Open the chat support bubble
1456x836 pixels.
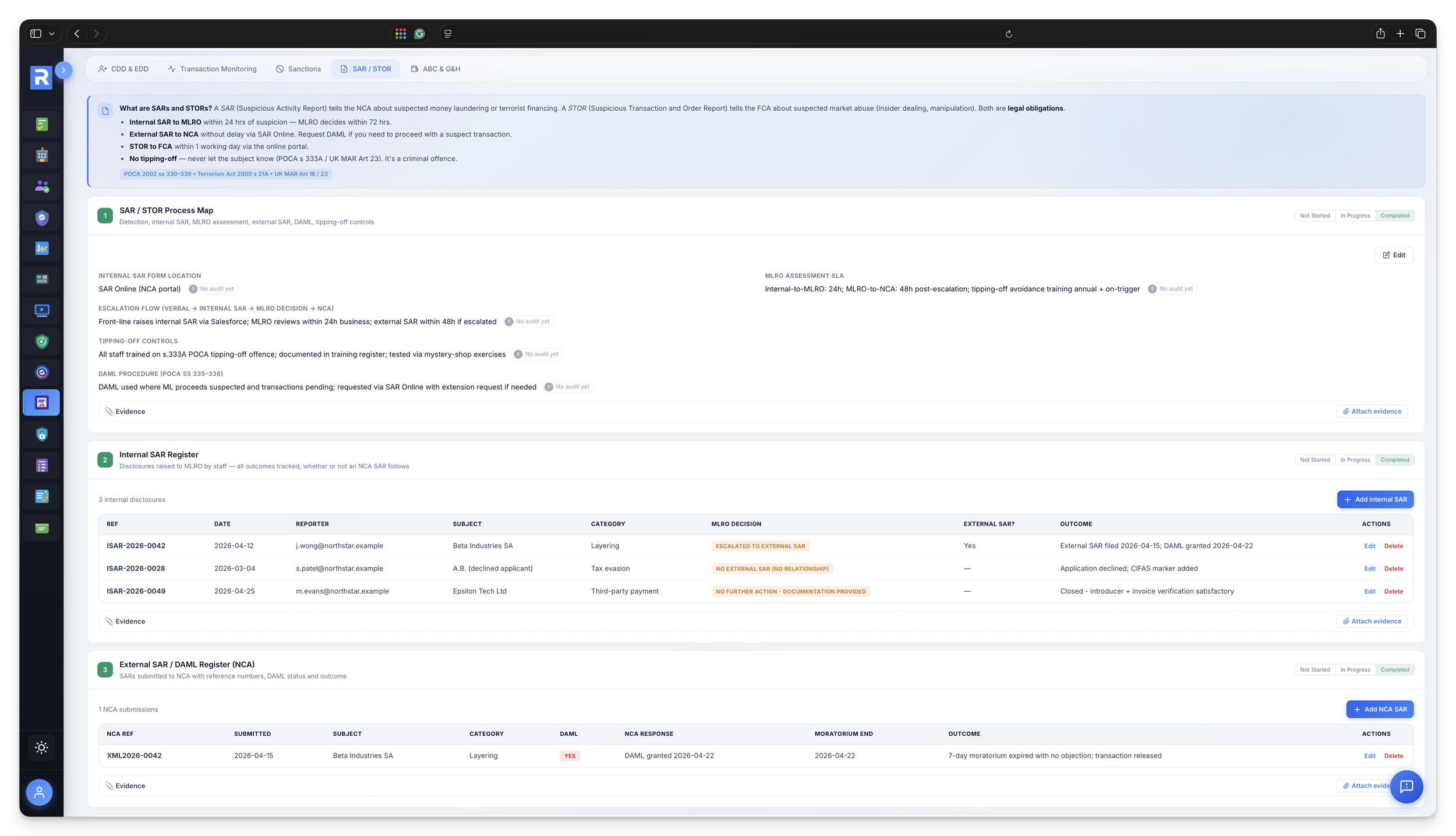coord(1406,786)
